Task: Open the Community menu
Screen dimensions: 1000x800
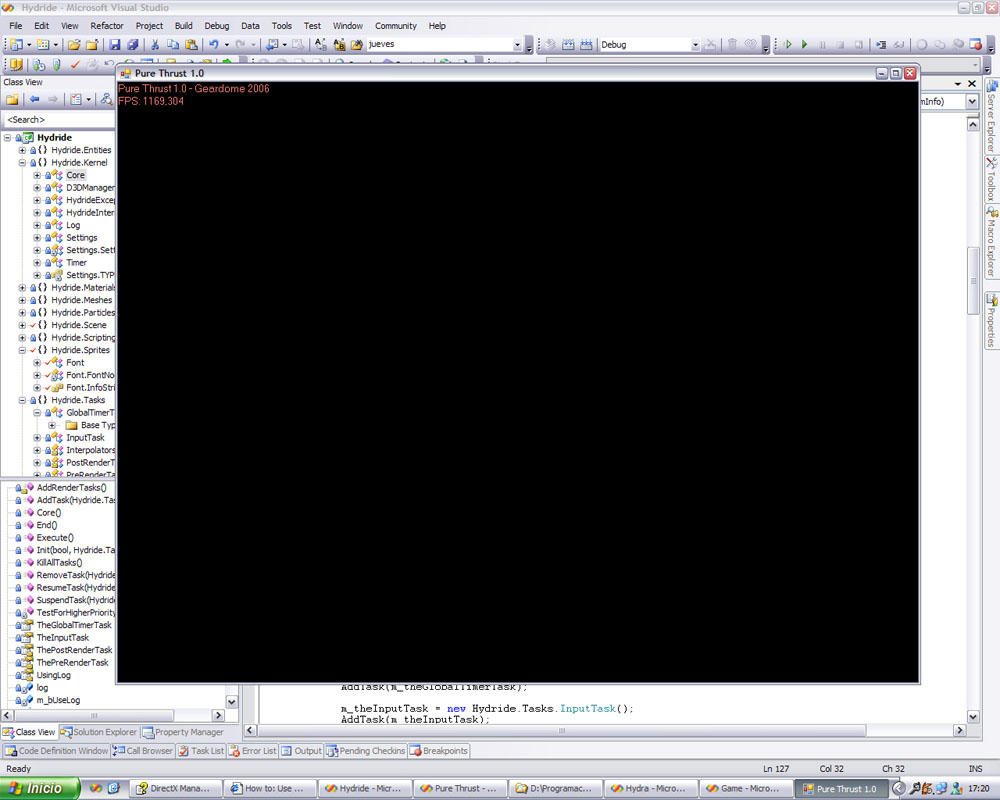Action: [395, 26]
